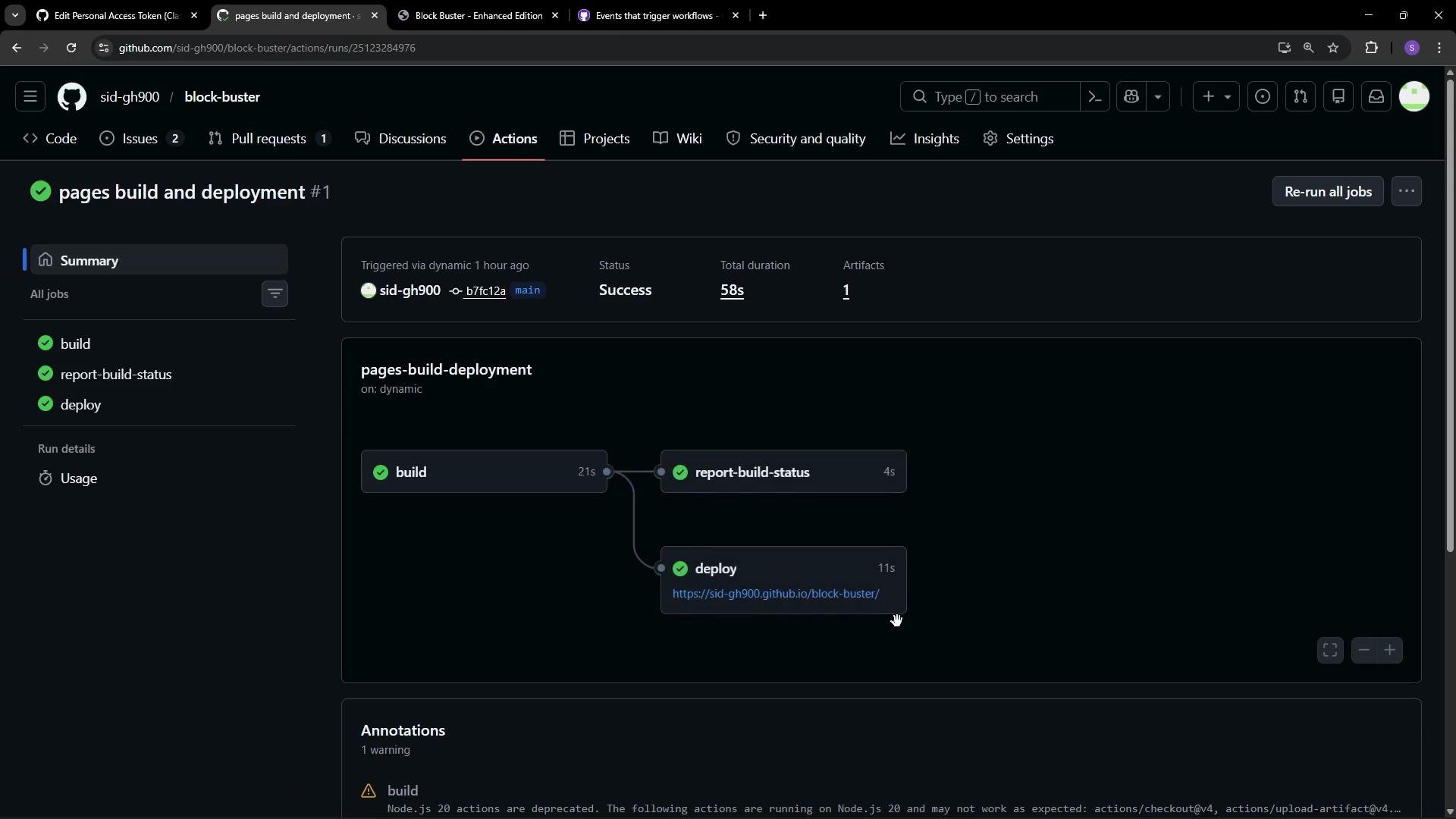Open the sid-gh900.github.io/block-buster deployment URL
1456x819 pixels.
tap(776, 594)
